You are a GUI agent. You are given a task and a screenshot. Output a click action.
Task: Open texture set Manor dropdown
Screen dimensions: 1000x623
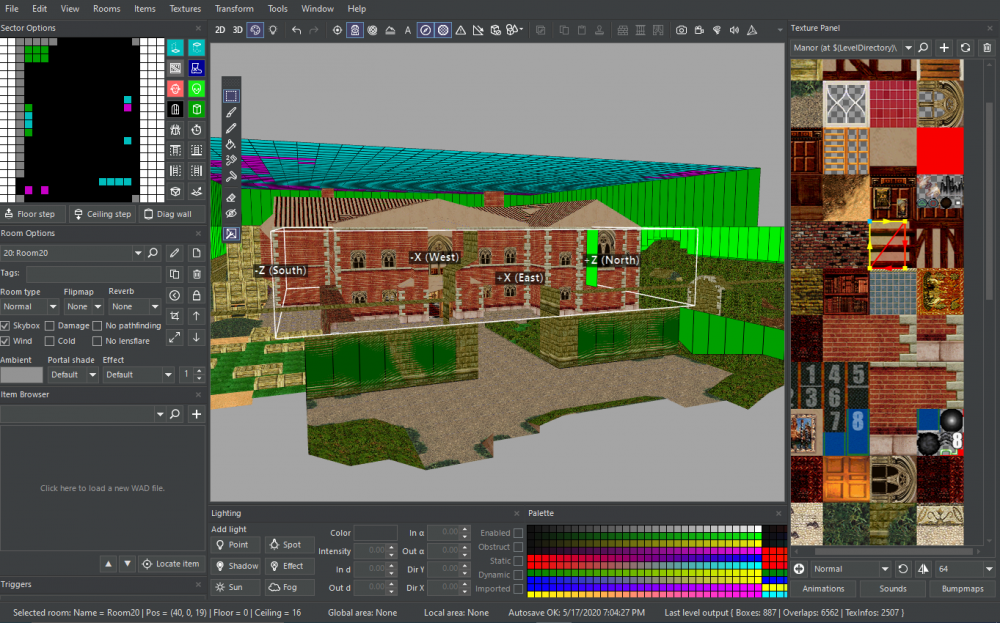pos(852,48)
